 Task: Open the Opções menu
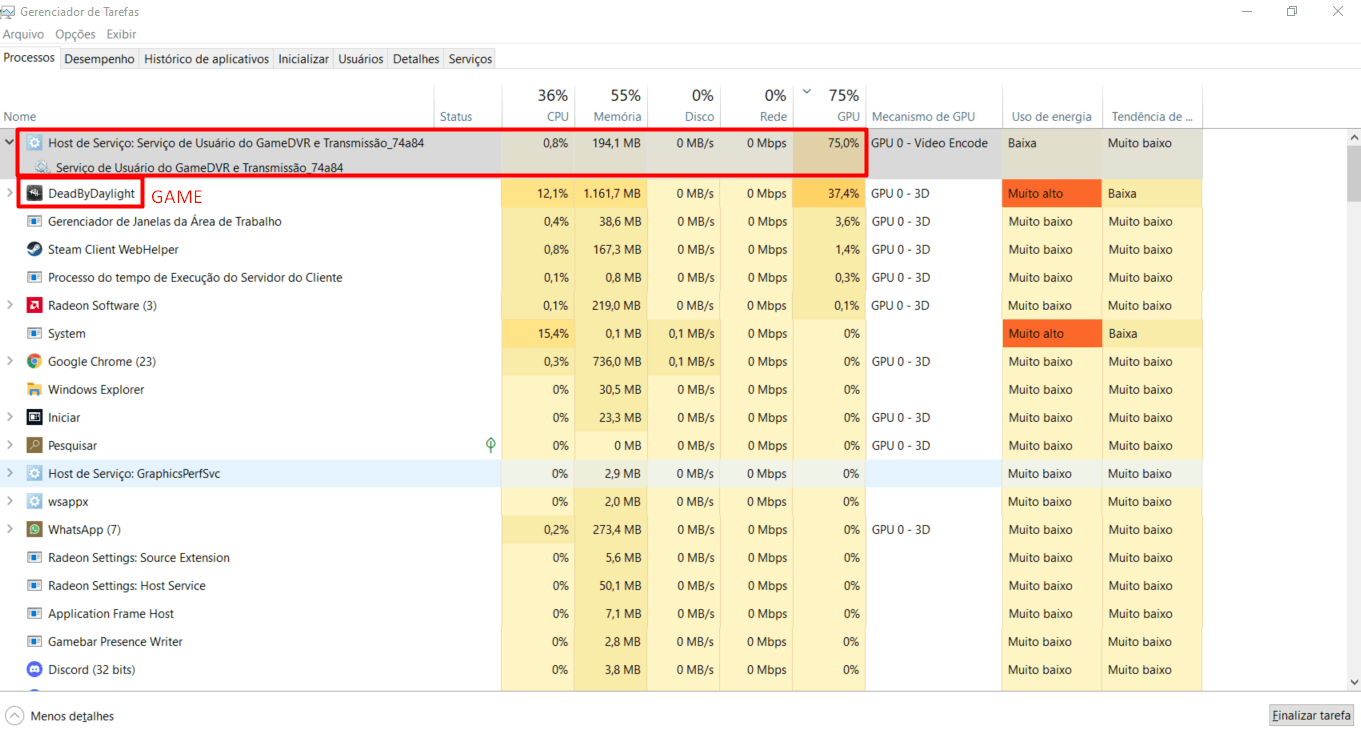click(75, 34)
